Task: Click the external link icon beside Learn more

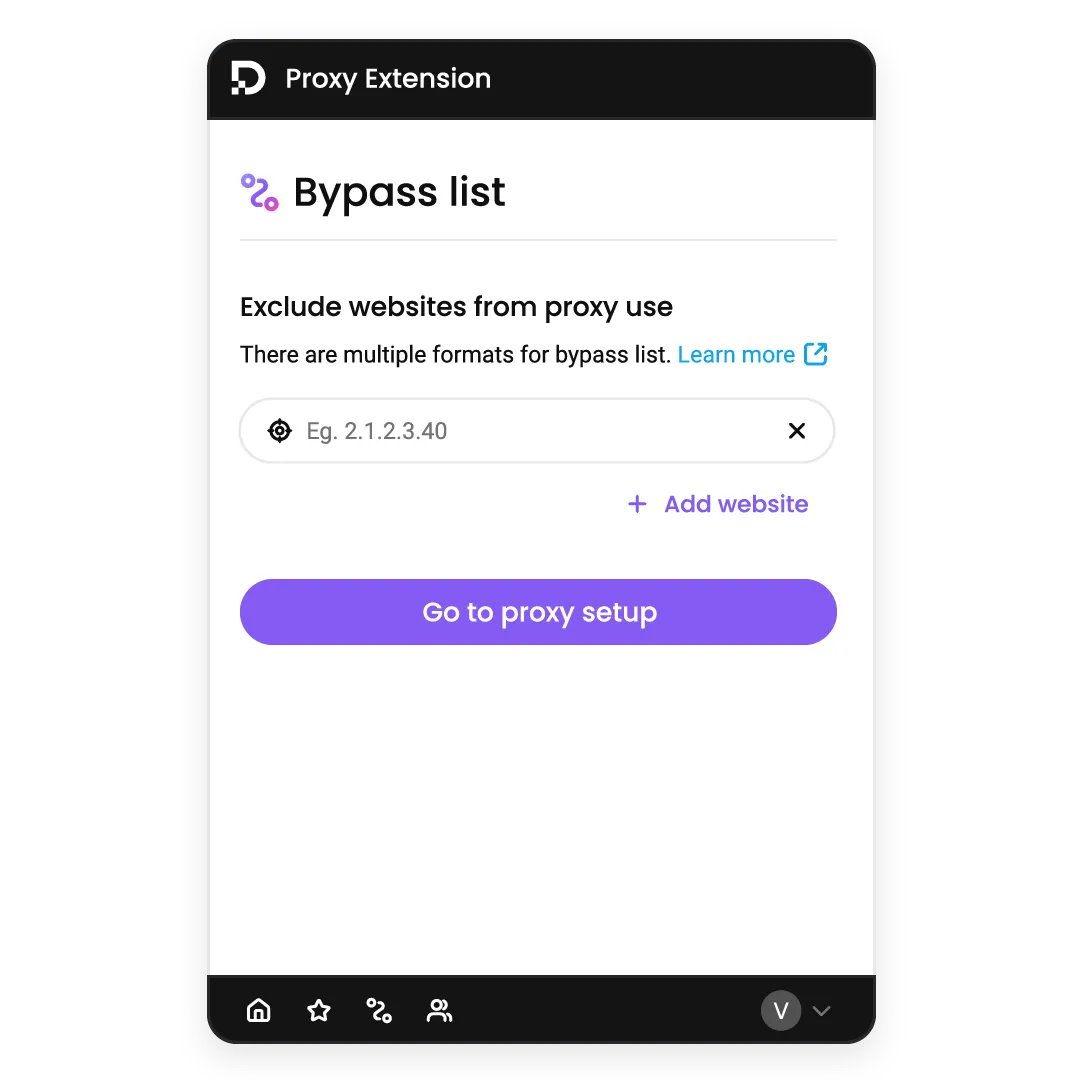Action: tap(816, 354)
